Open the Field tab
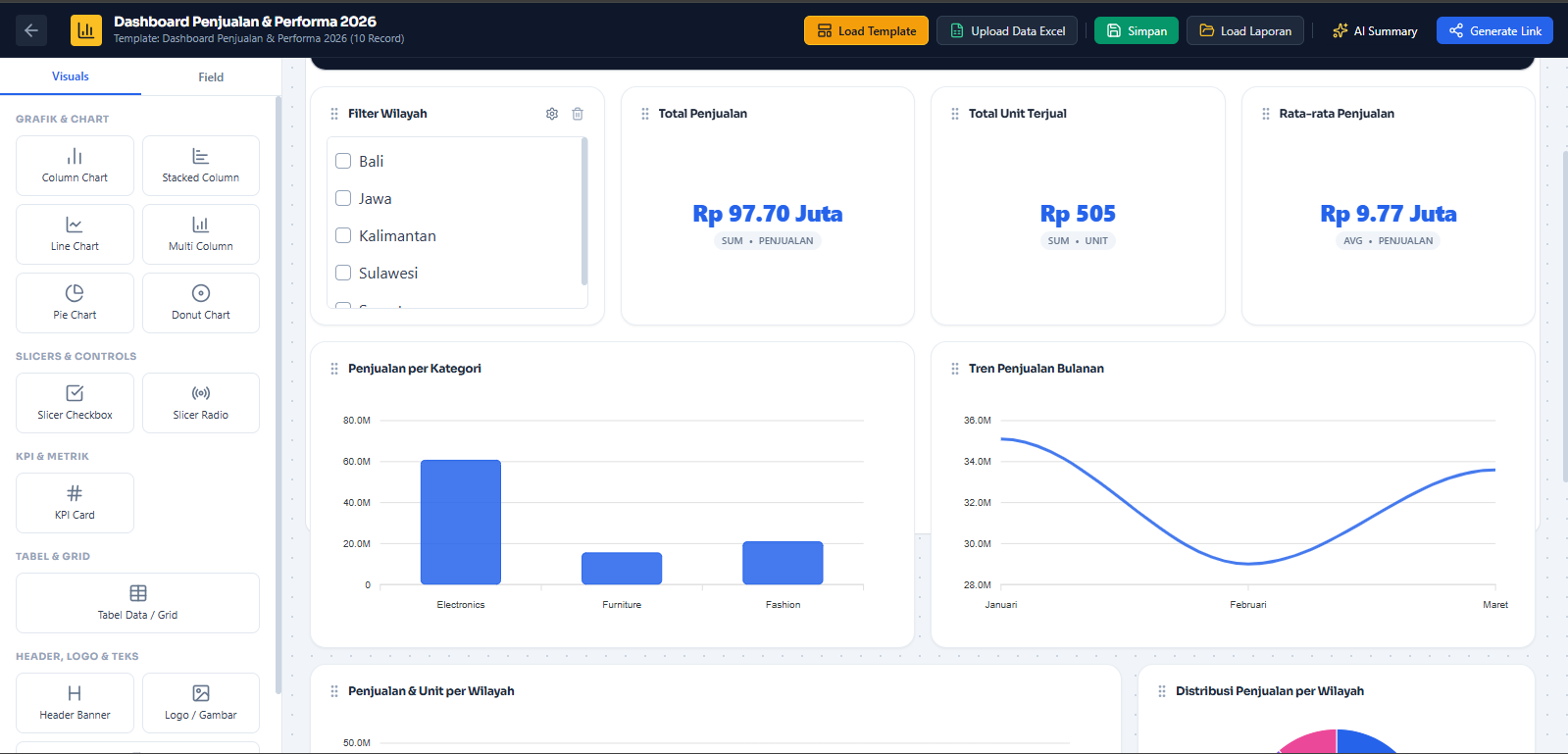The width and height of the screenshot is (1568, 754). (211, 76)
